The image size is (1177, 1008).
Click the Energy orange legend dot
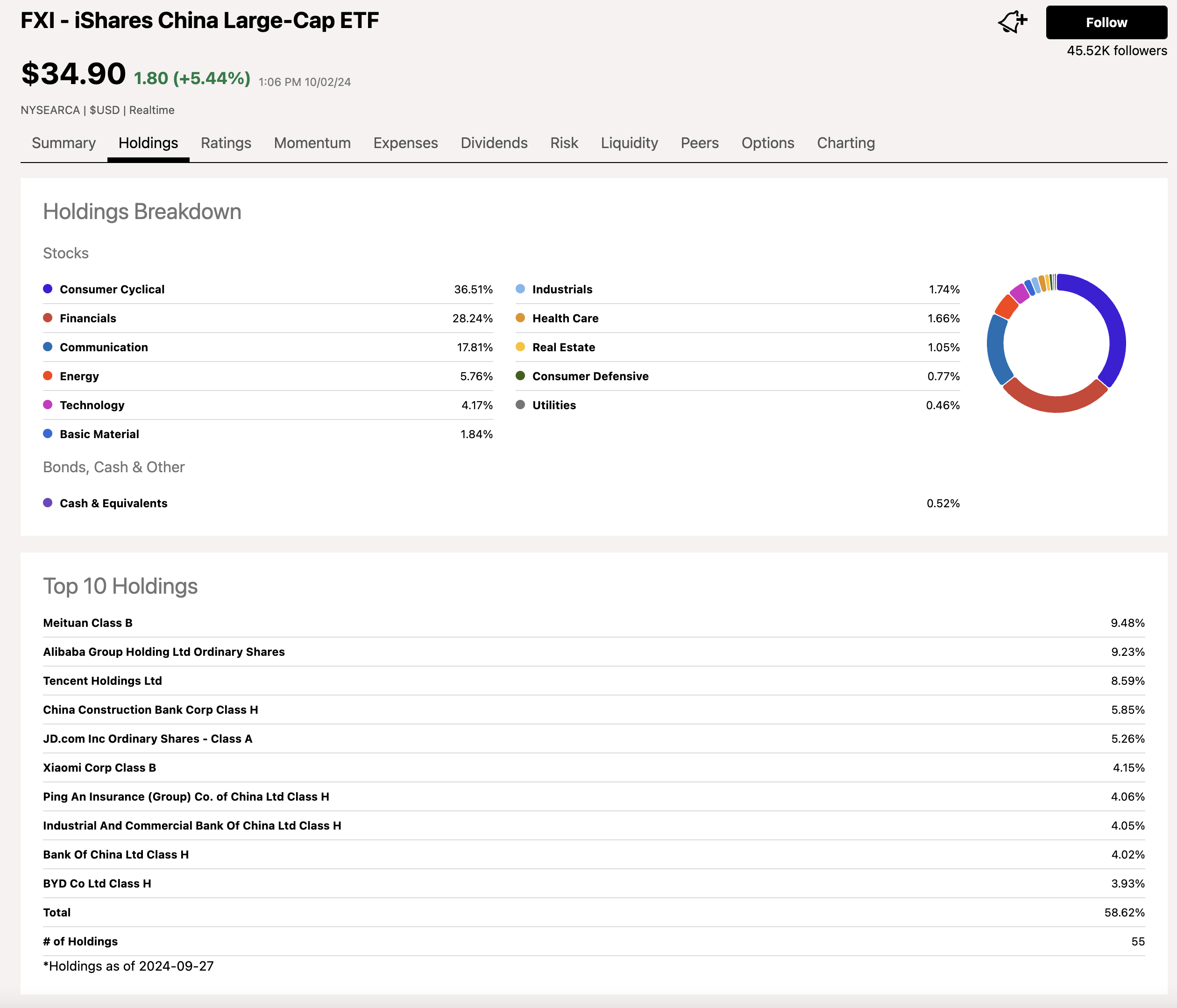click(48, 376)
